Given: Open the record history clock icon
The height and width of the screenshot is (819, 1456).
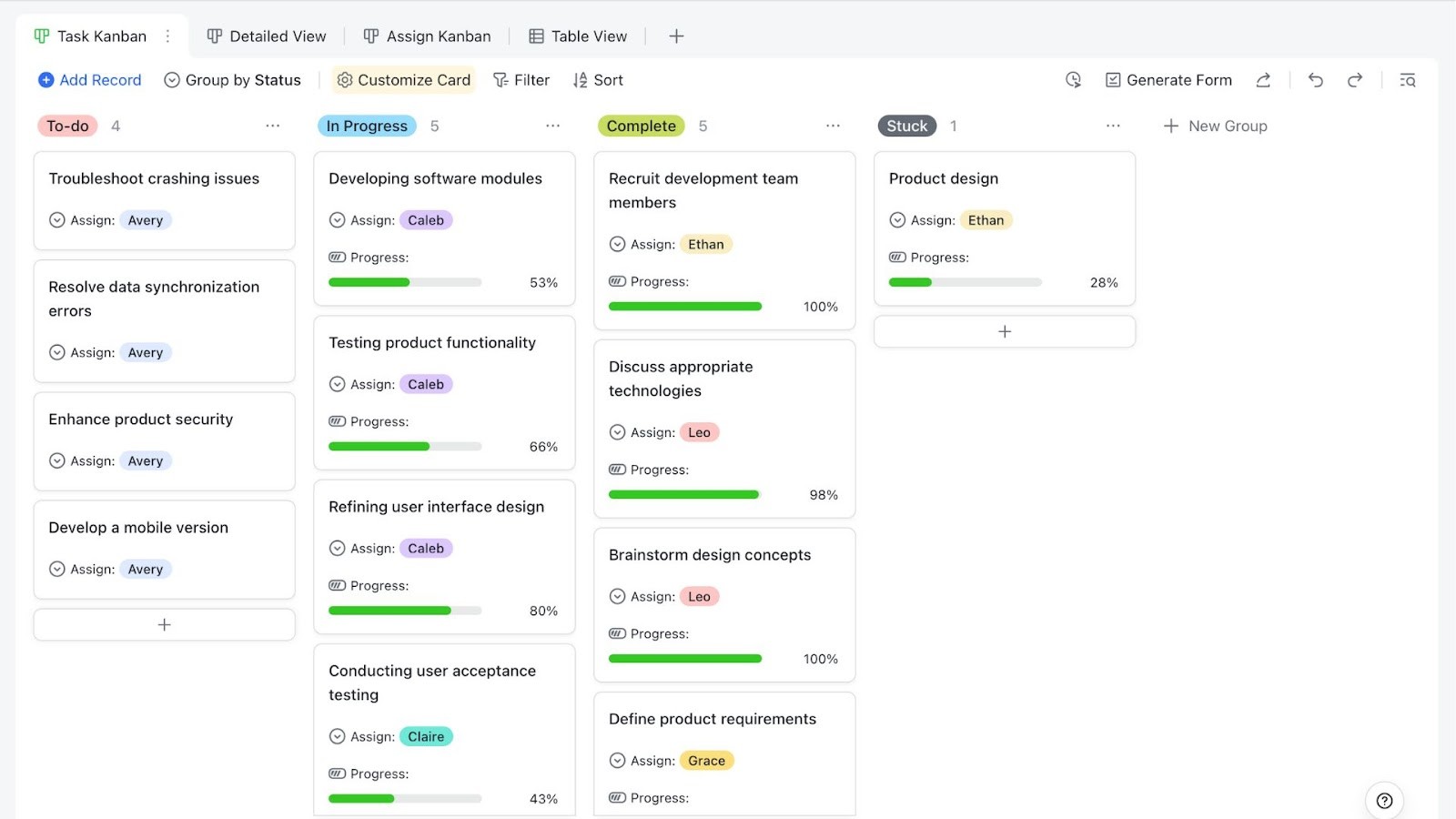Looking at the screenshot, I should point(1073,80).
